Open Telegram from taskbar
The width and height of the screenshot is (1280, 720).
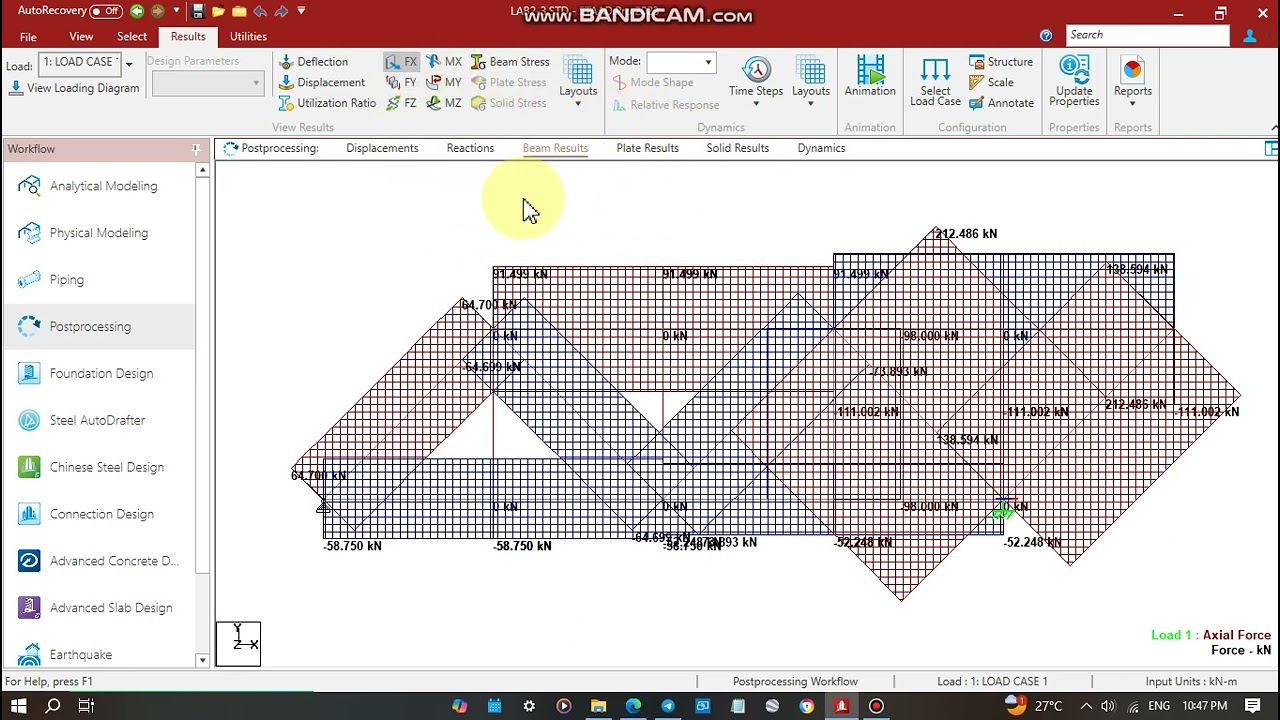point(668,706)
